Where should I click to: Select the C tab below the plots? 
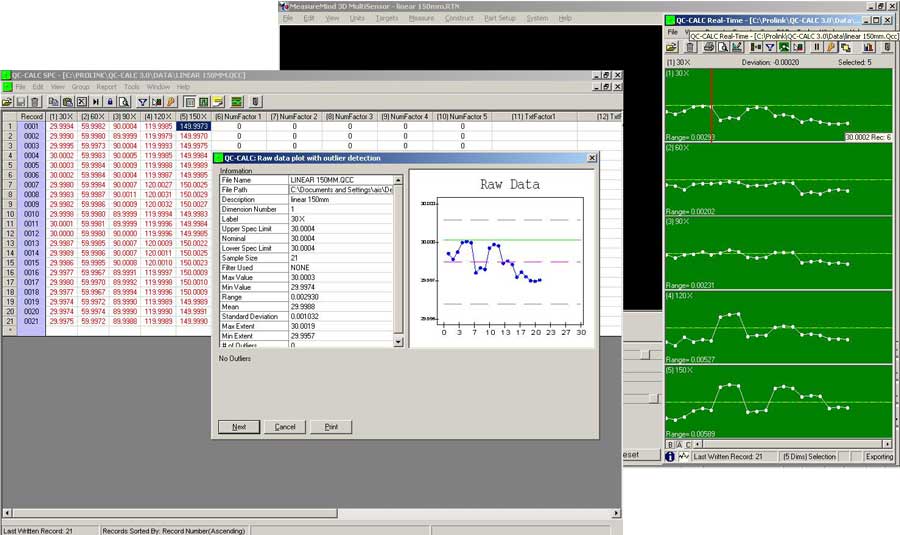pyautogui.click(x=691, y=444)
